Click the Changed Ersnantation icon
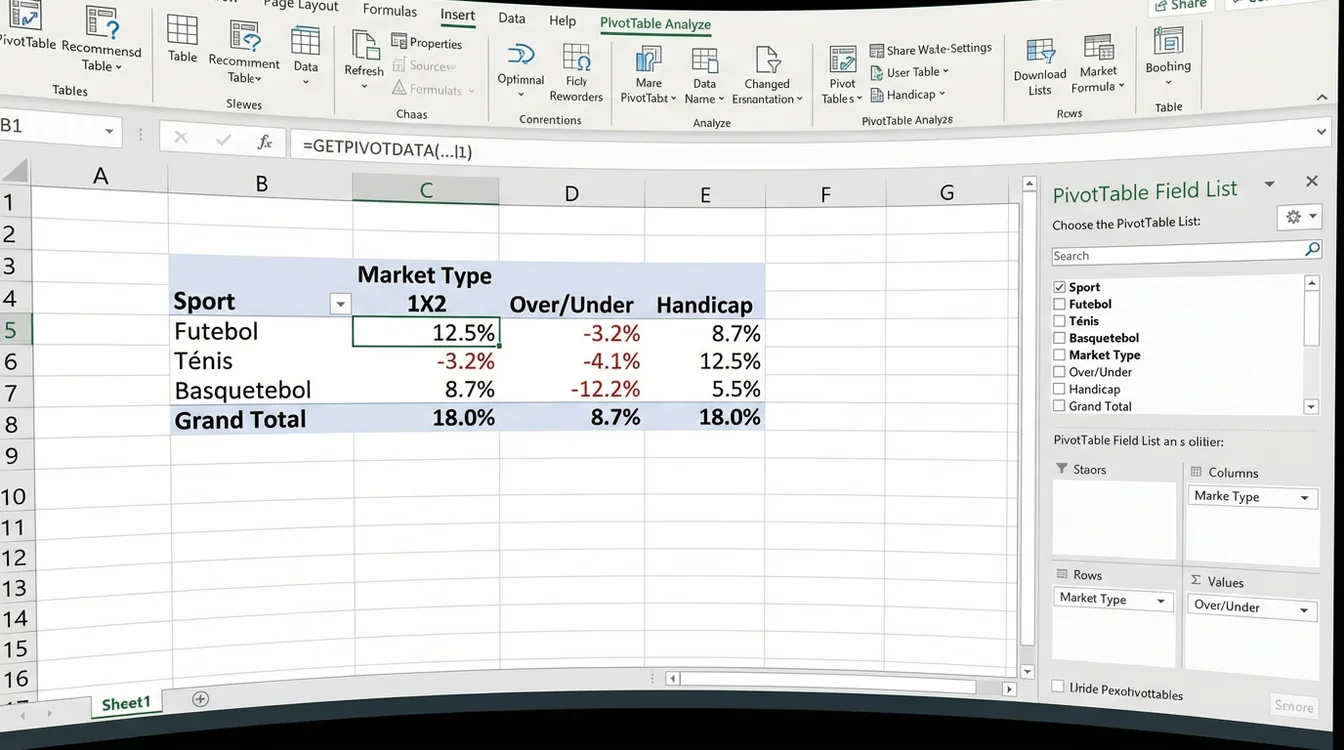This screenshot has width=1344, height=750. pyautogui.click(x=767, y=60)
